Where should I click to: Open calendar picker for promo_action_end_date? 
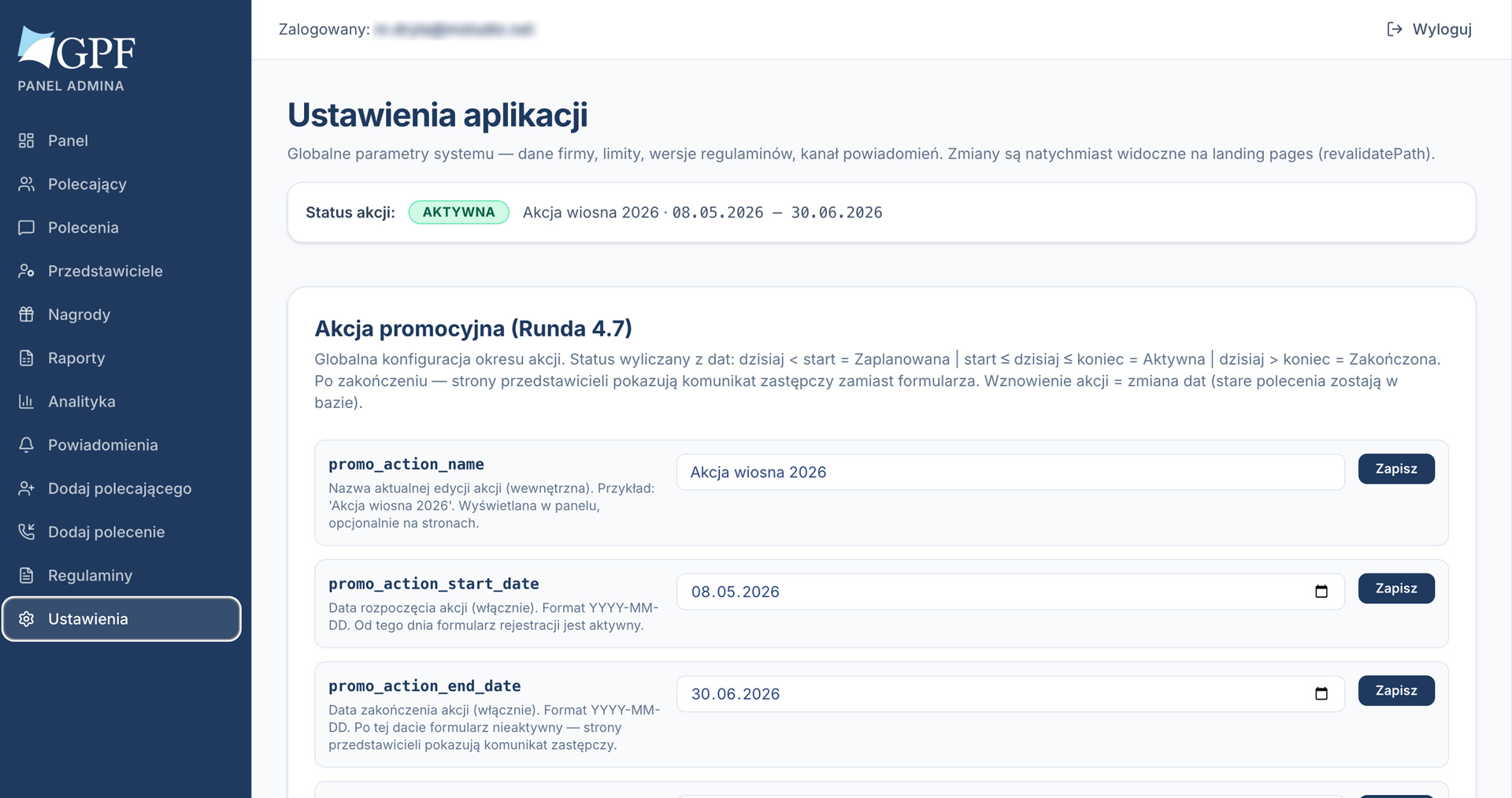[1321, 694]
